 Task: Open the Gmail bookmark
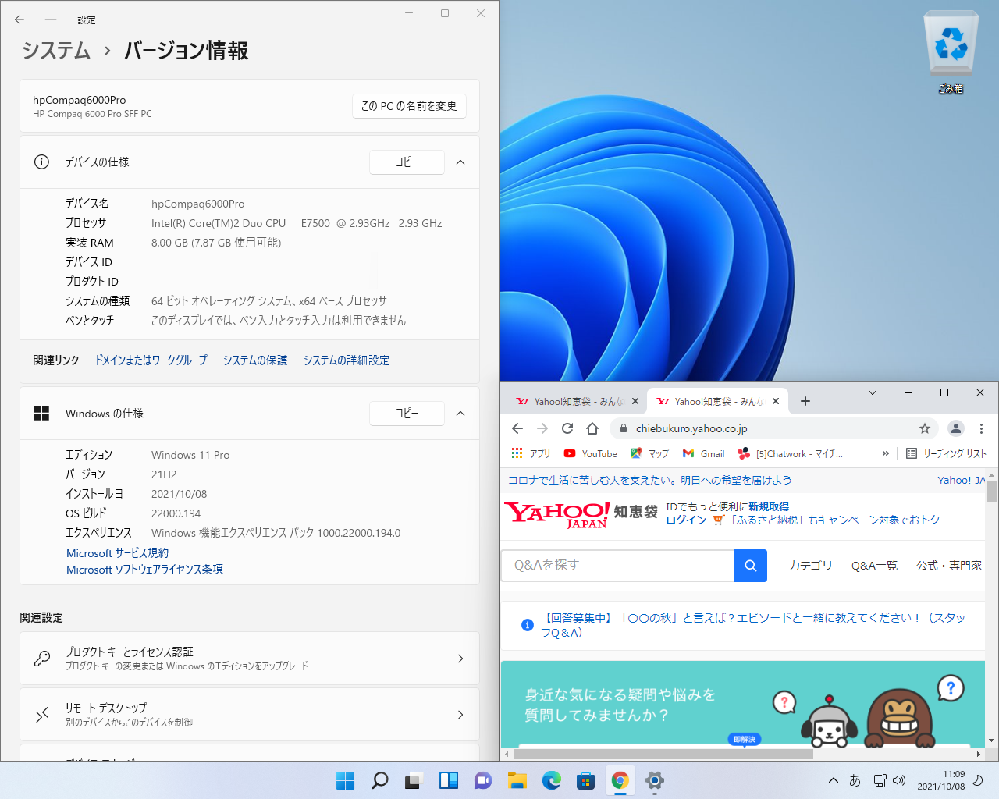(703, 453)
